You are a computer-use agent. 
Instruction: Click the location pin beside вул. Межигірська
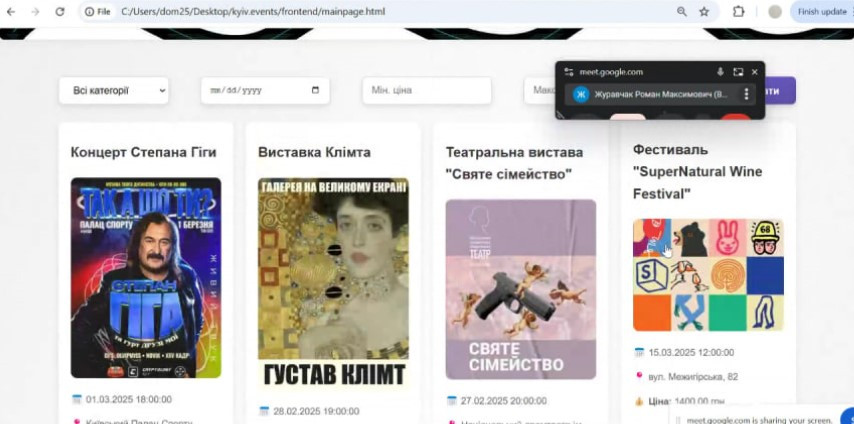click(639, 376)
